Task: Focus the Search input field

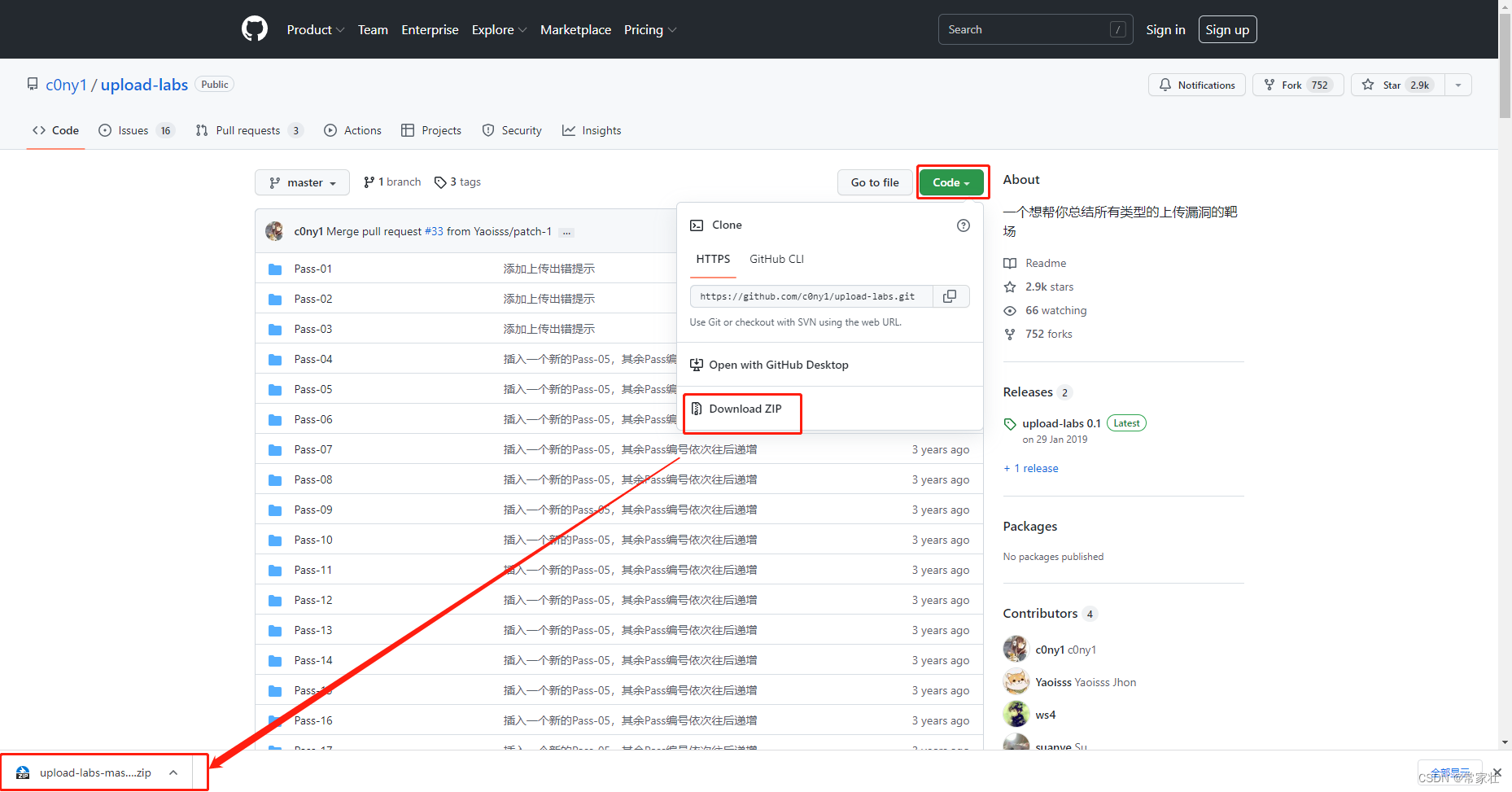Action: pos(1035,29)
